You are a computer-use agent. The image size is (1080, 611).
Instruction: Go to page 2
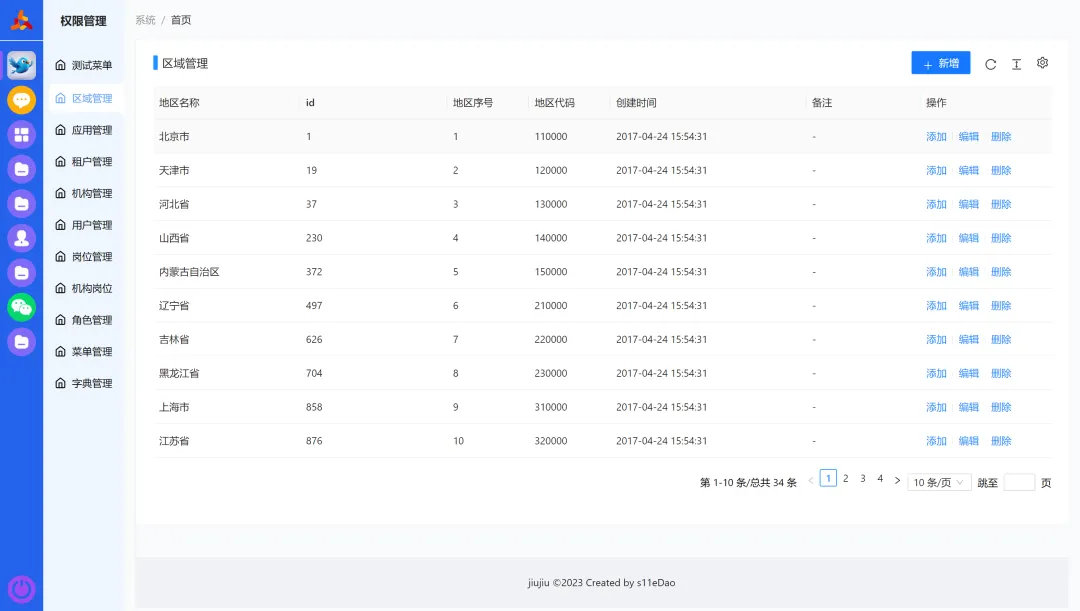845,478
